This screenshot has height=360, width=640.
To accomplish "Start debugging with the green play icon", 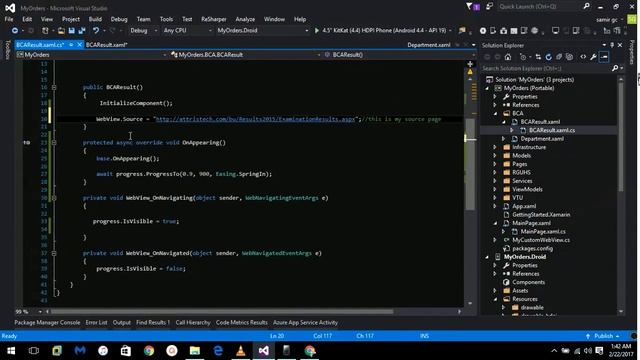I will (316, 31).
